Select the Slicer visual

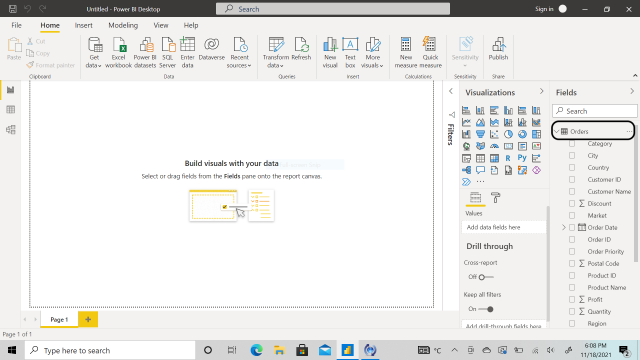click(466, 158)
